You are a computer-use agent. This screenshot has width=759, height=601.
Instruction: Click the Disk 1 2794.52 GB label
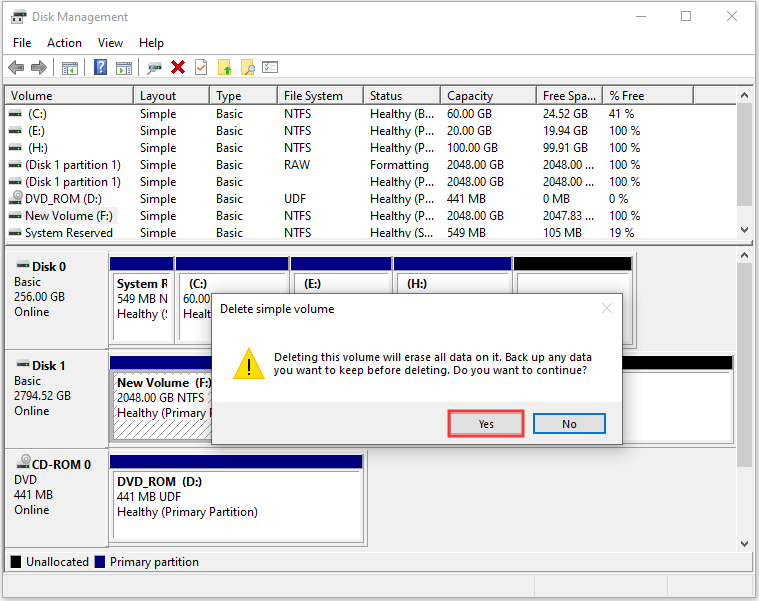click(43, 396)
